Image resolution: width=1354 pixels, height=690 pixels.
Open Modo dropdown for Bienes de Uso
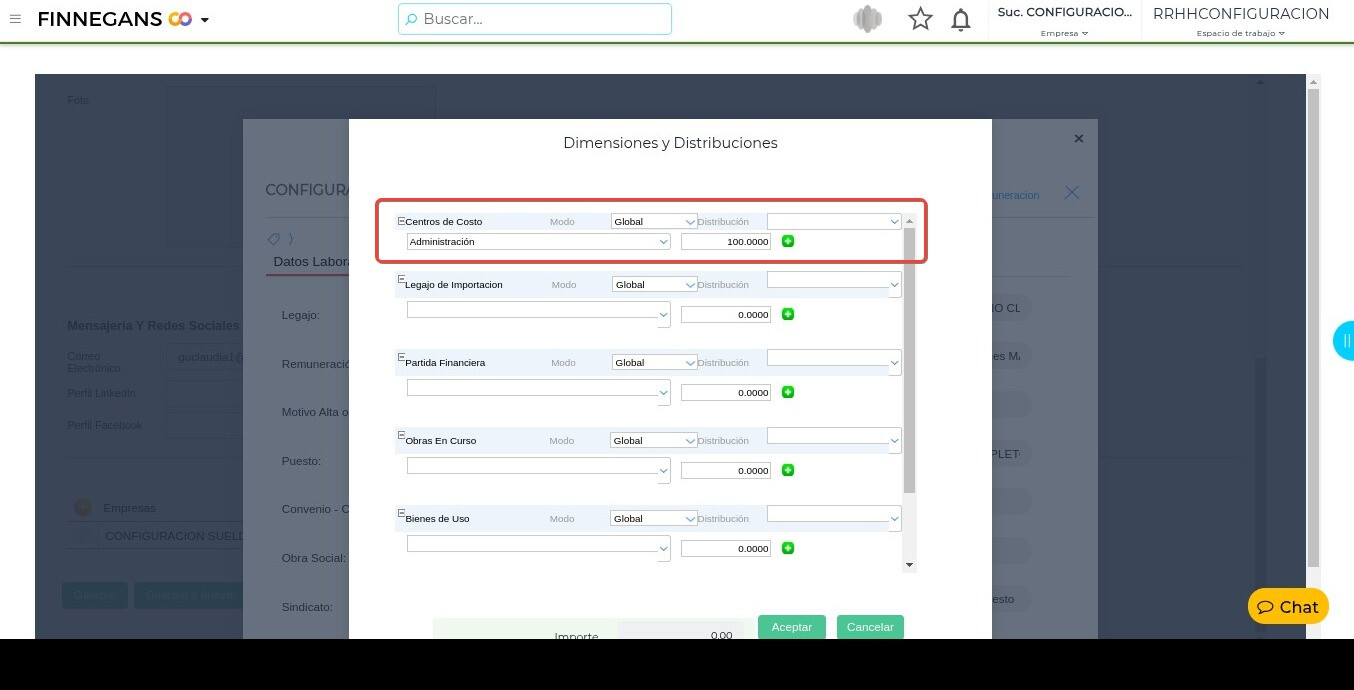coord(653,519)
